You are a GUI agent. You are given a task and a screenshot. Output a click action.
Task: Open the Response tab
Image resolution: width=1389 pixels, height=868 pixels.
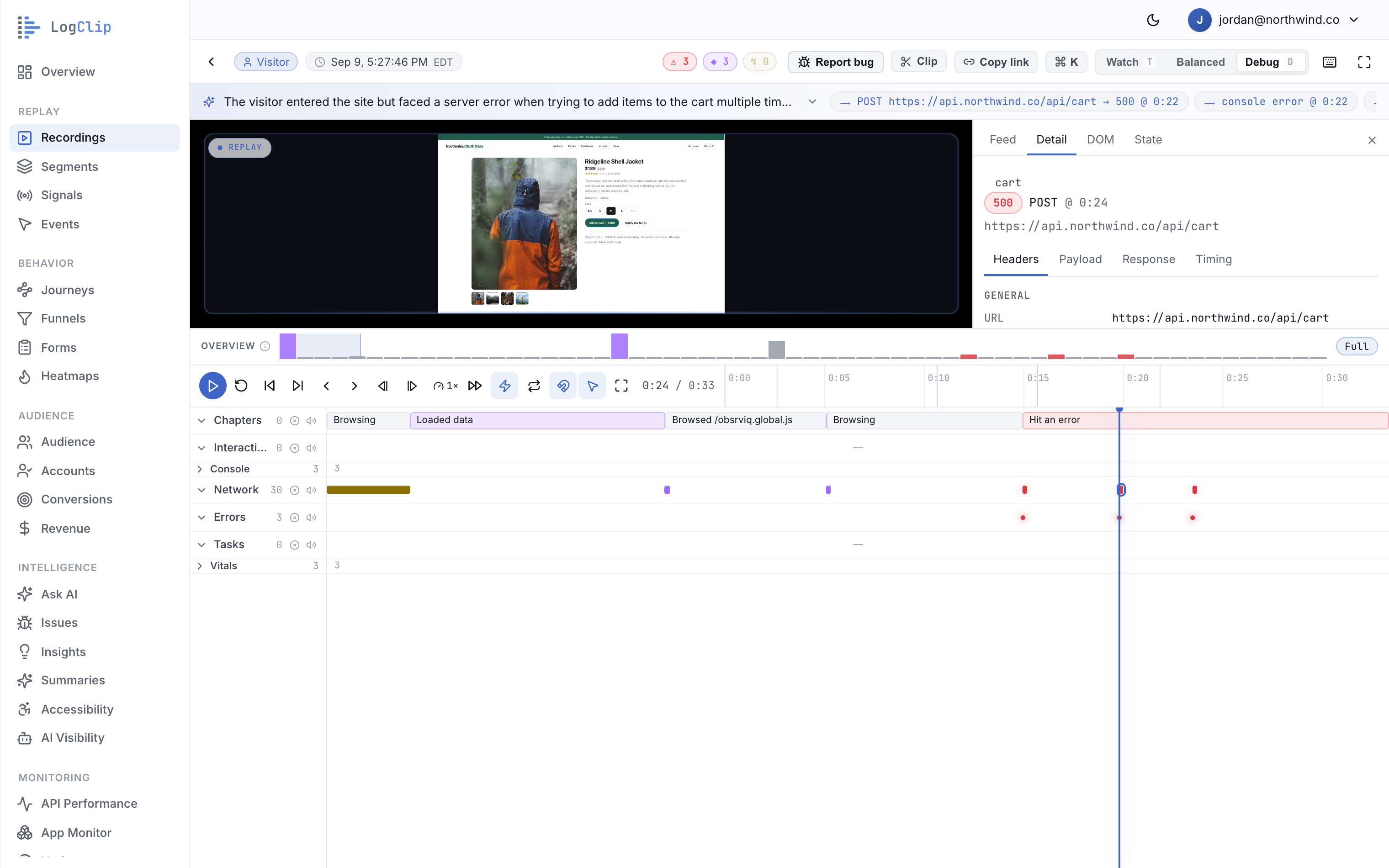pos(1149,259)
